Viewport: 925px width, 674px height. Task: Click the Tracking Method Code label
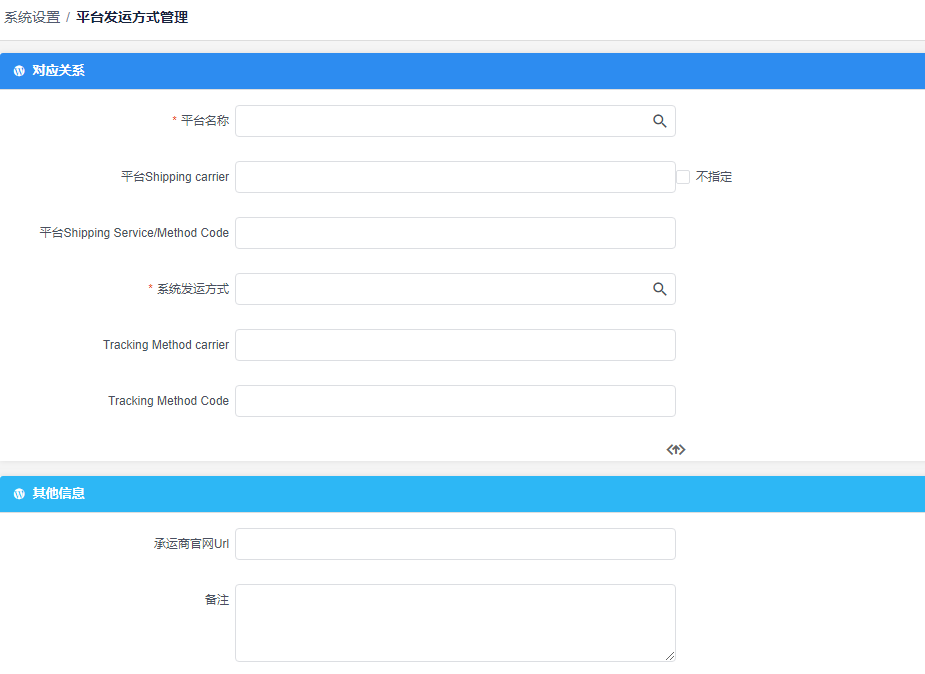tap(168, 401)
